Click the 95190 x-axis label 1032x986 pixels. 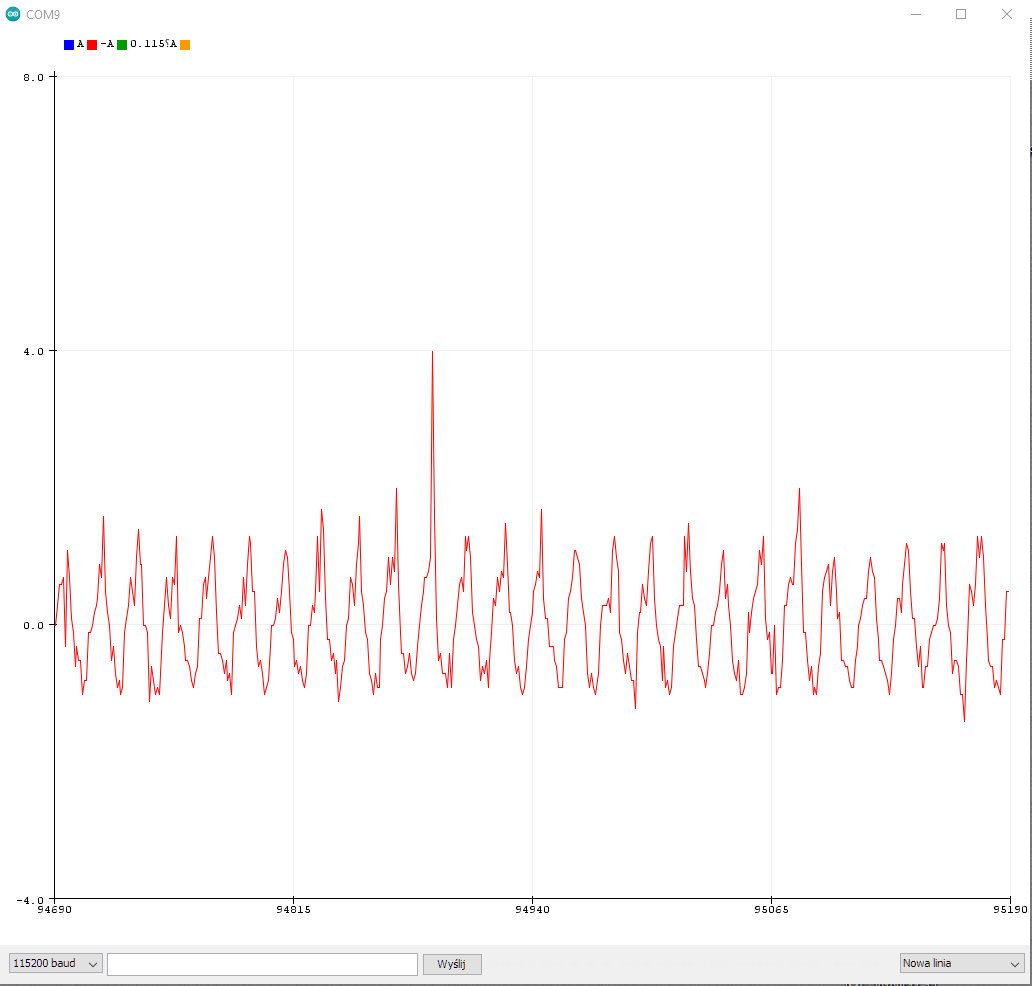click(x=1011, y=910)
